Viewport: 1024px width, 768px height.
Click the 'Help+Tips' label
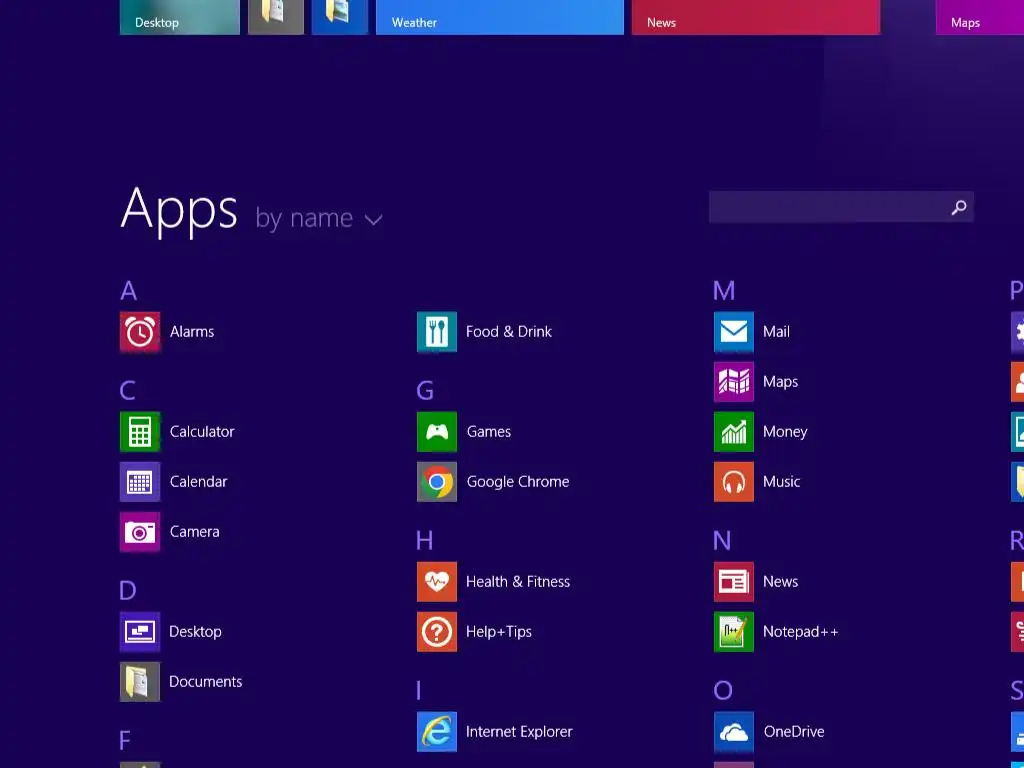tap(499, 632)
